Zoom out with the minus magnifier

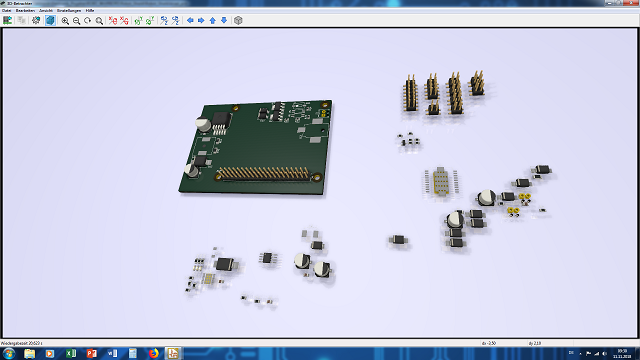pos(76,20)
